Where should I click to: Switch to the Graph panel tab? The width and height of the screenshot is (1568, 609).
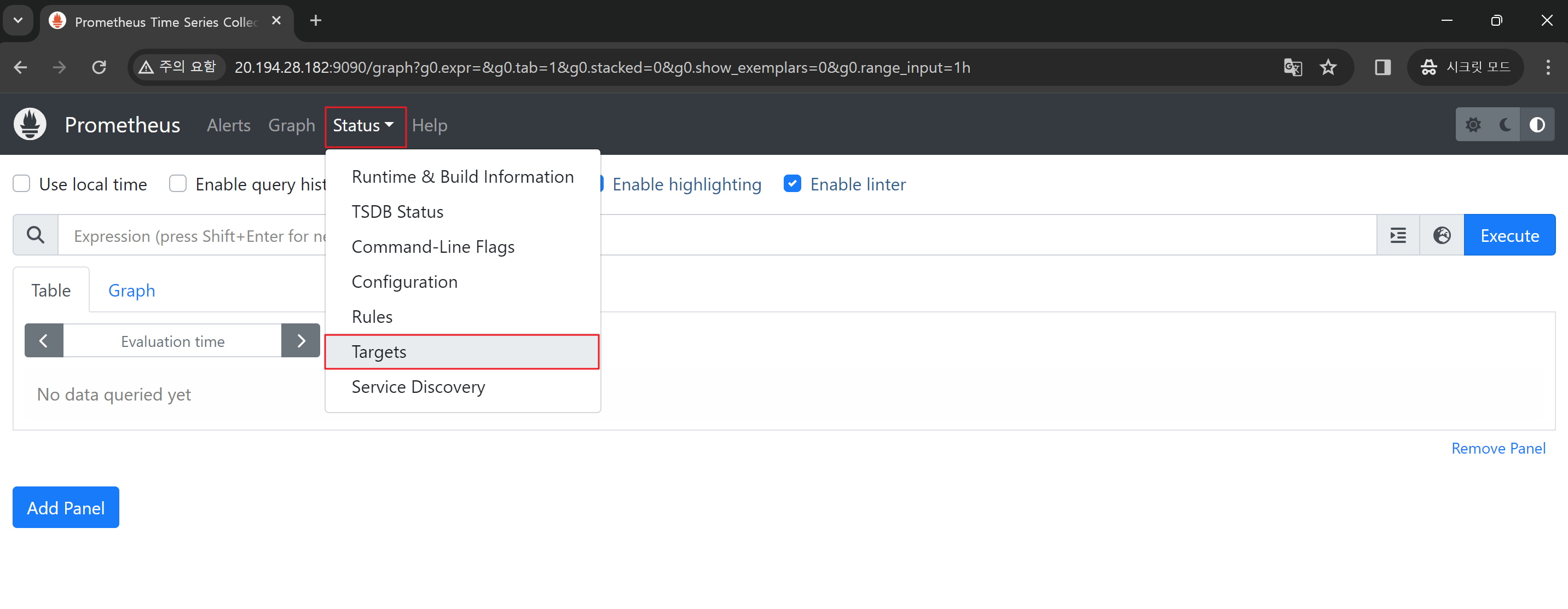point(131,290)
